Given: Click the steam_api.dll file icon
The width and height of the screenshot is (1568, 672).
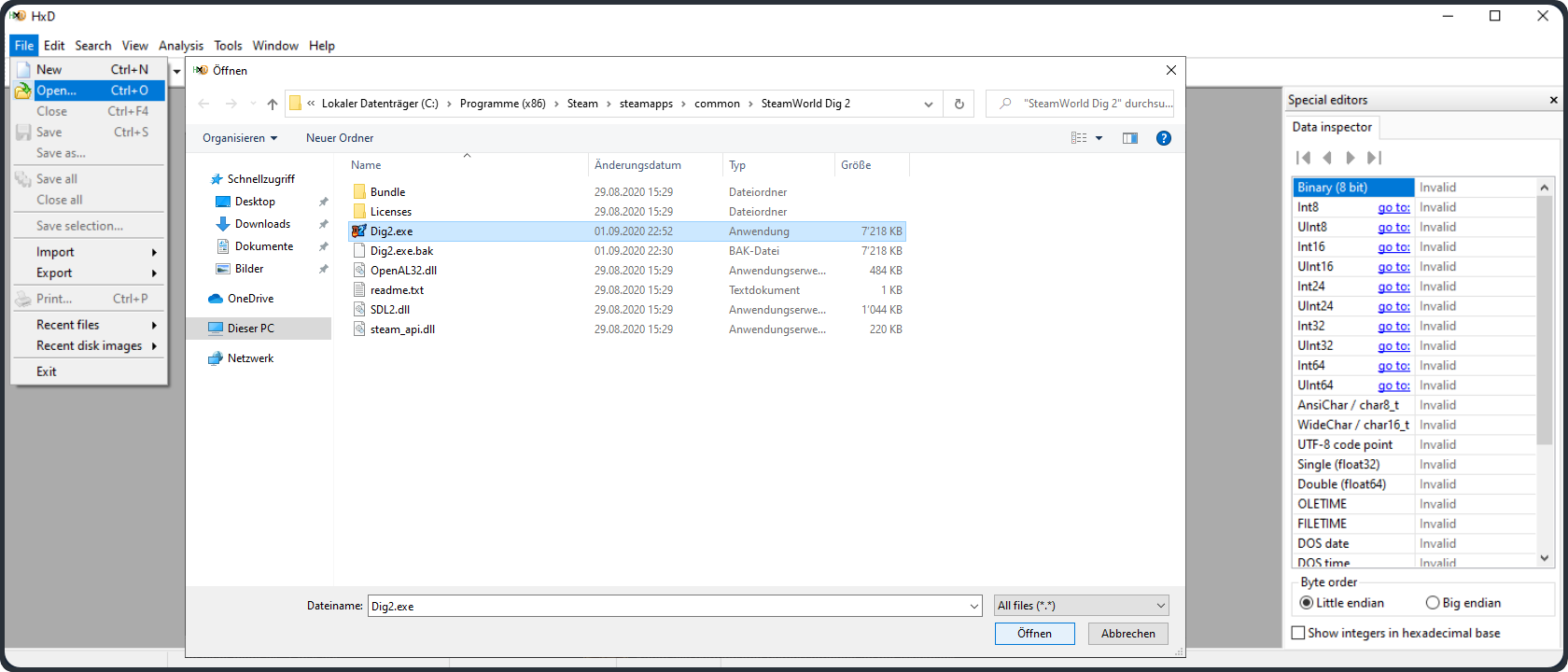Looking at the screenshot, I should [359, 329].
